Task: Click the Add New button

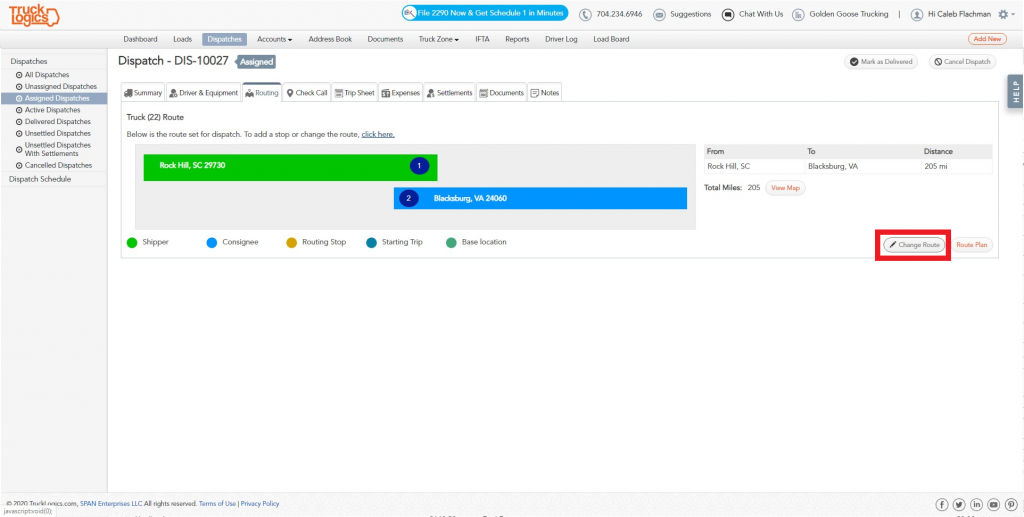Action: tap(987, 39)
